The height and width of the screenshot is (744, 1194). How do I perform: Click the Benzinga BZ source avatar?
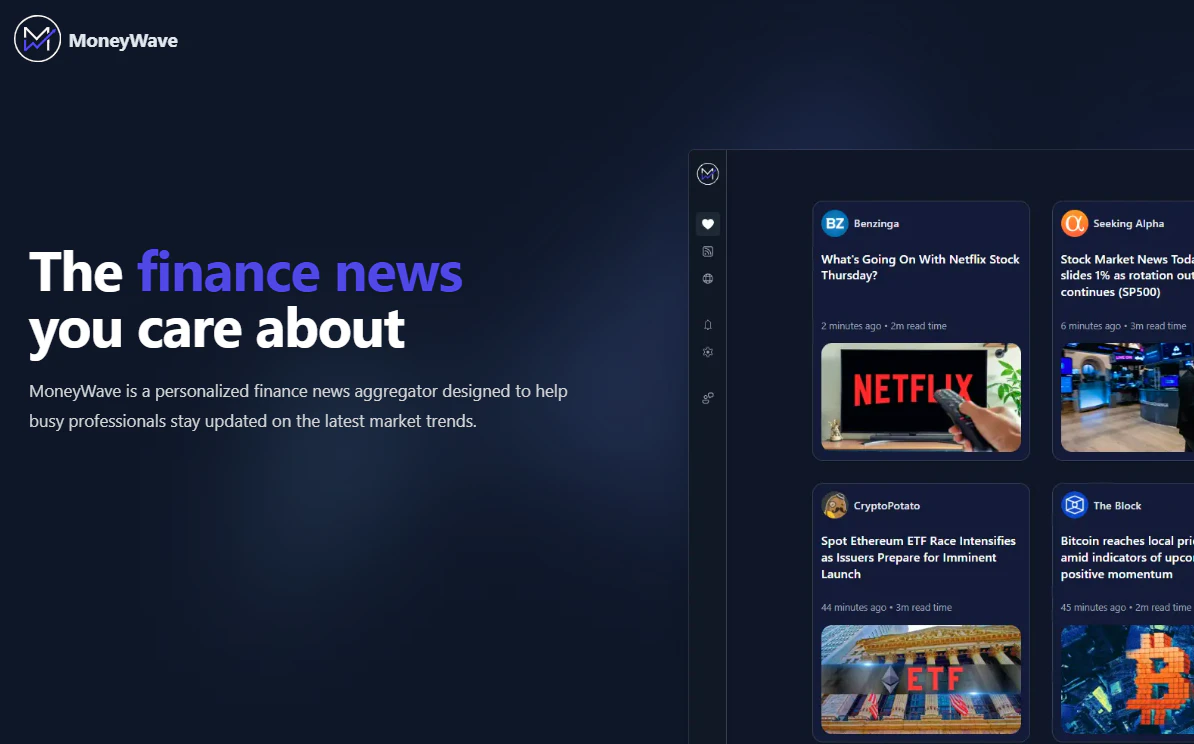[x=835, y=223]
